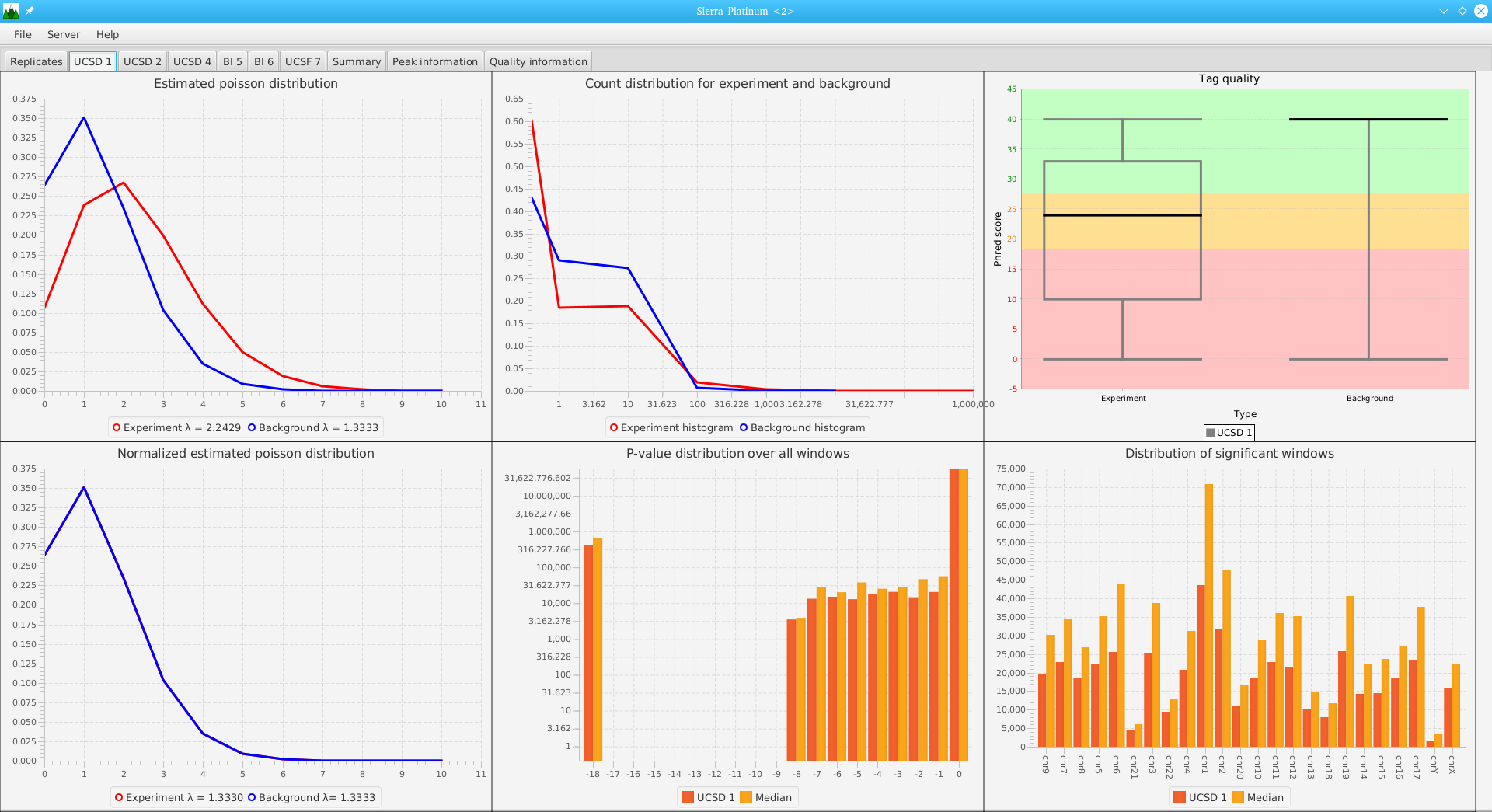This screenshot has width=1492, height=812.
Task: Open the Help menu
Action: (x=107, y=34)
